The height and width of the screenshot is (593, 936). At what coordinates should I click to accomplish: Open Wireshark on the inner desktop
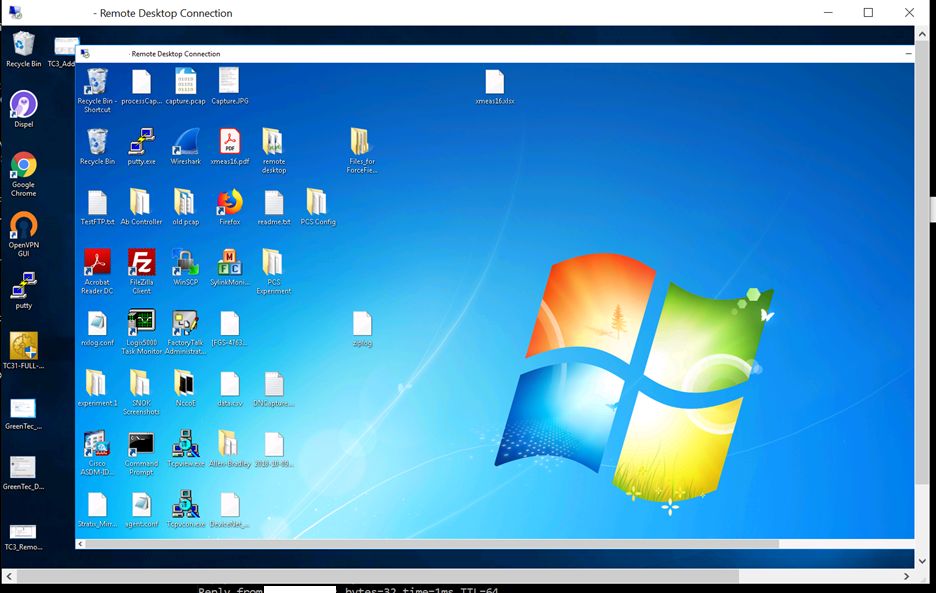point(185,147)
